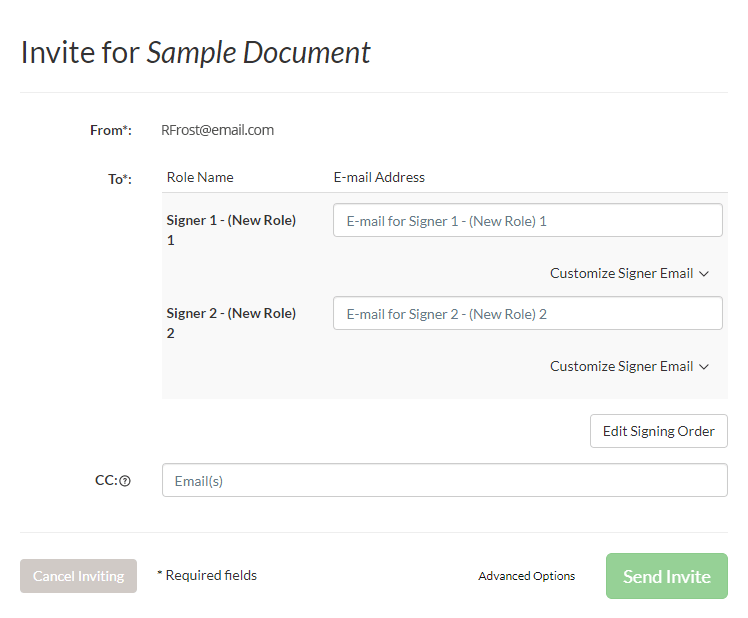This screenshot has height=618, width=748.
Task: Click the Signer 1 e-mail address field
Action: (x=527, y=221)
